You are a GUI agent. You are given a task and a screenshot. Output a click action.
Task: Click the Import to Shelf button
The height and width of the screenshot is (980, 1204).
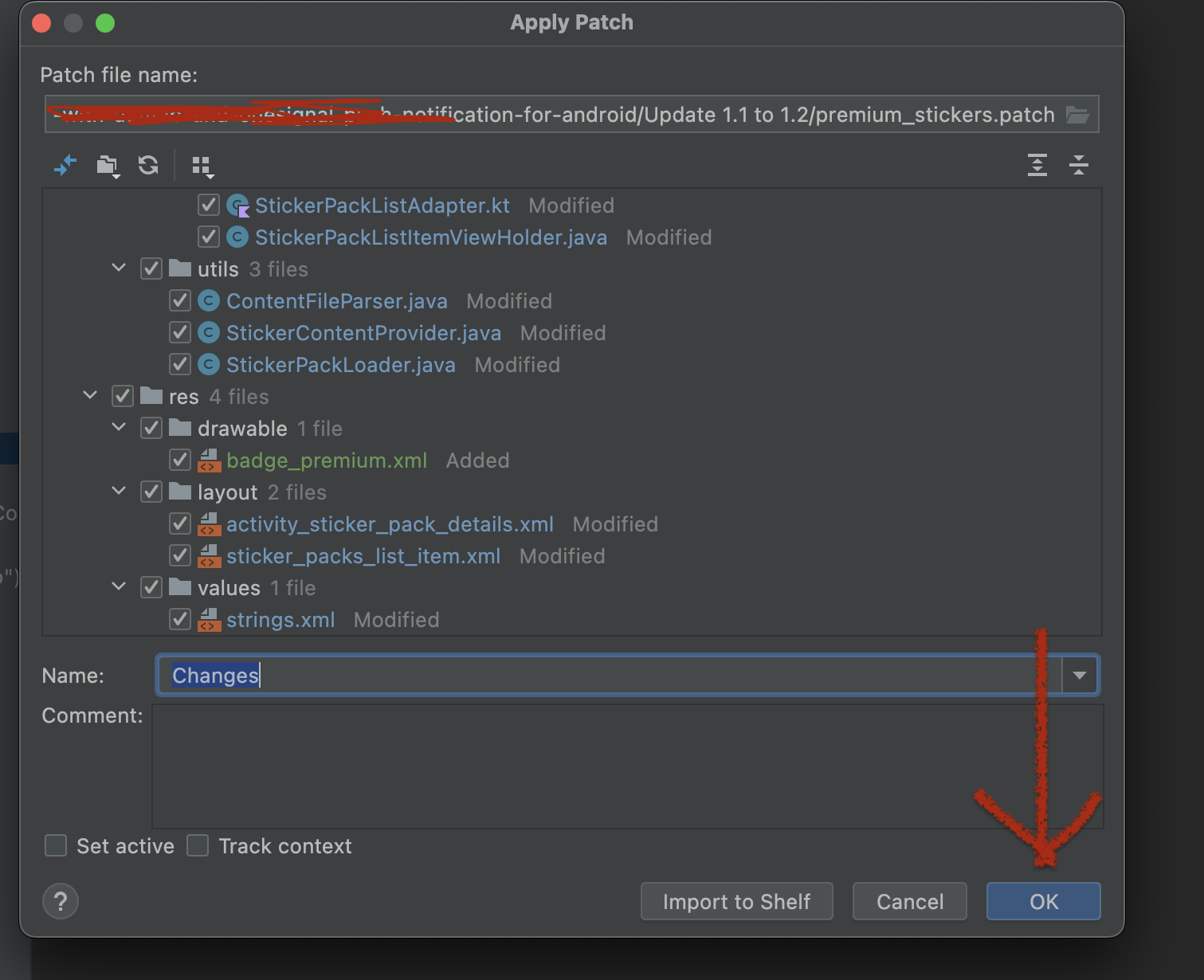click(x=736, y=901)
